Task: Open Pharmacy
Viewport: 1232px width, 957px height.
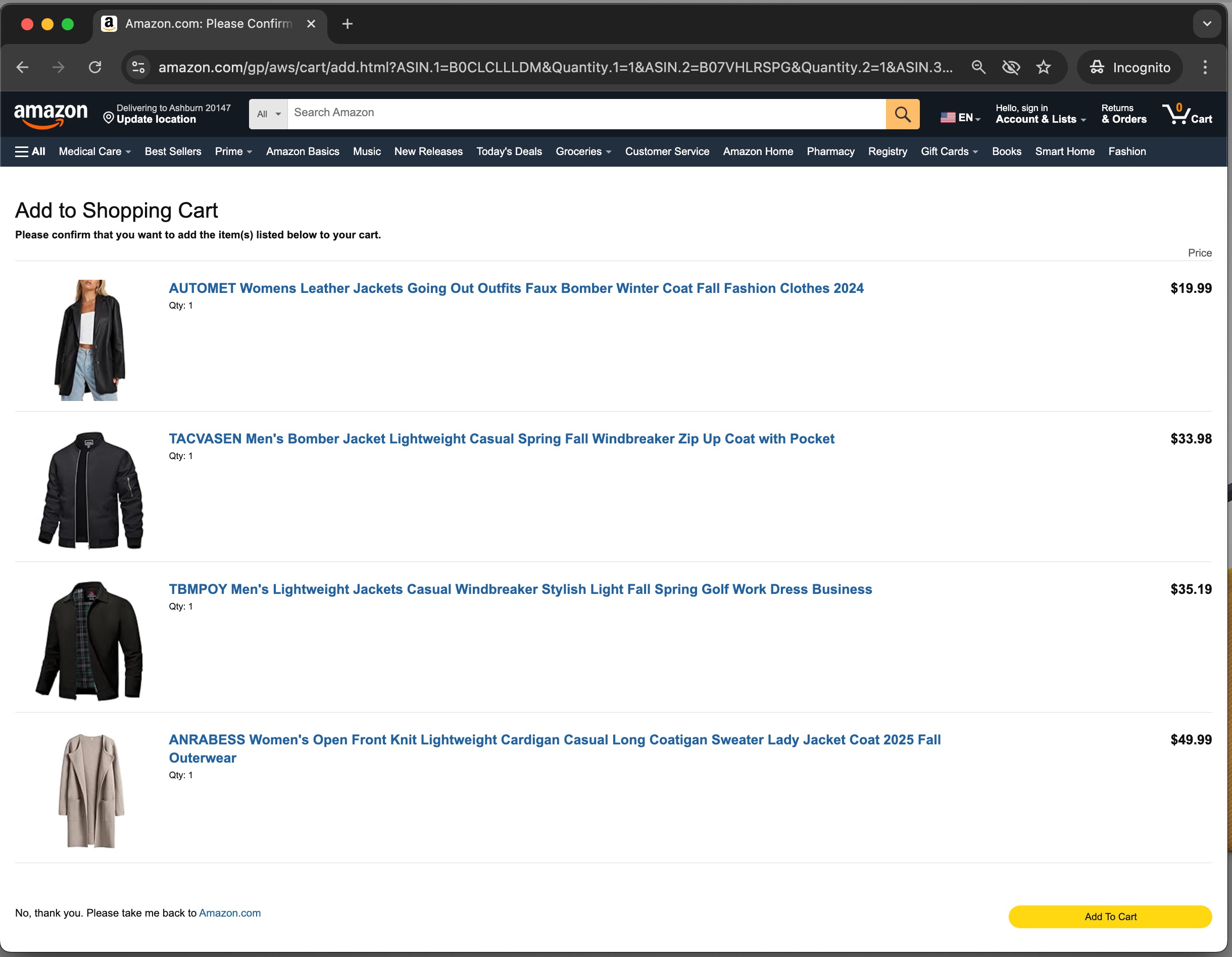Action: click(x=830, y=151)
